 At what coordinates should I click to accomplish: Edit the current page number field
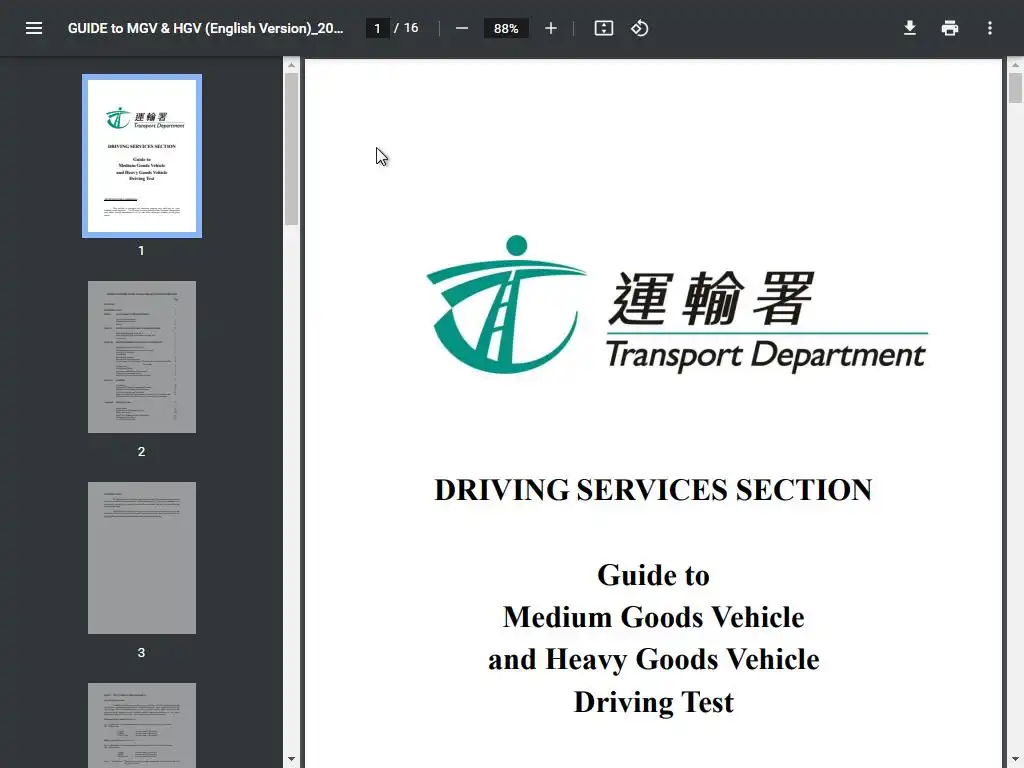coord(377,28)
